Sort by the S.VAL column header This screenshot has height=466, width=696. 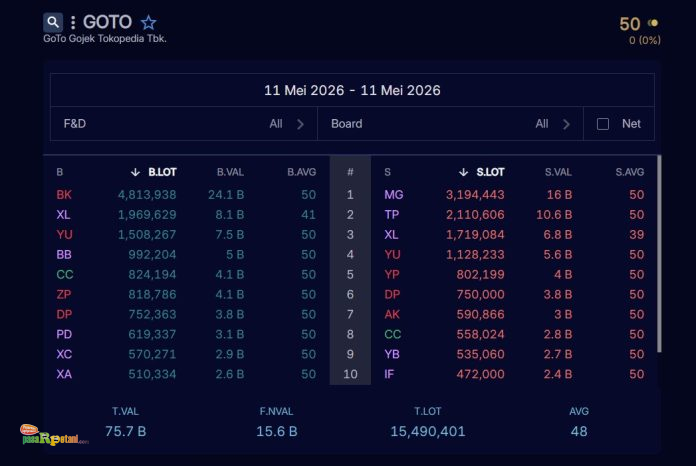click(x=558, y=172)
